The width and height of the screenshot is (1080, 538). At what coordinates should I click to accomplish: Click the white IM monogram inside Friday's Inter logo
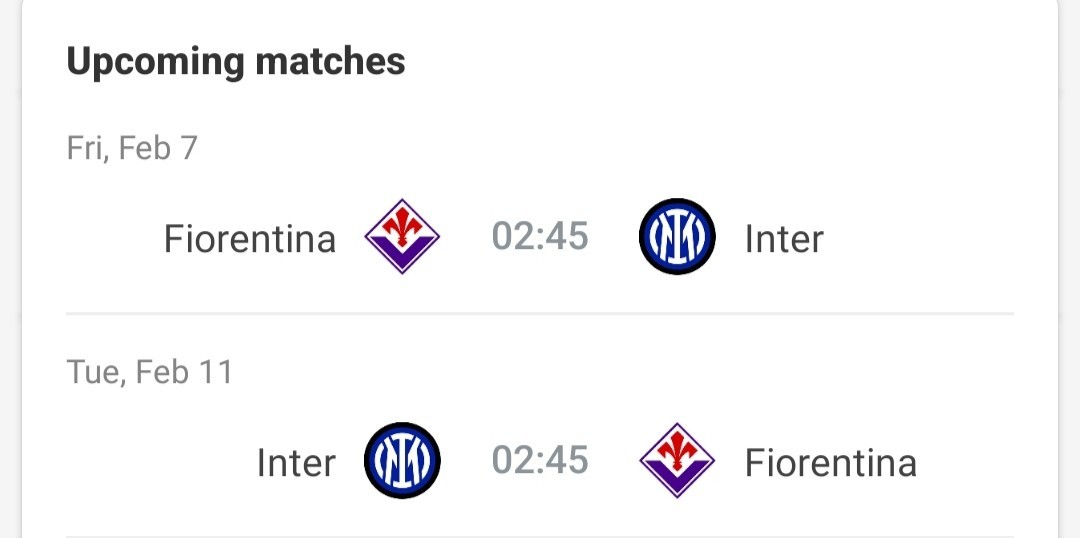[x=677, y=236]
